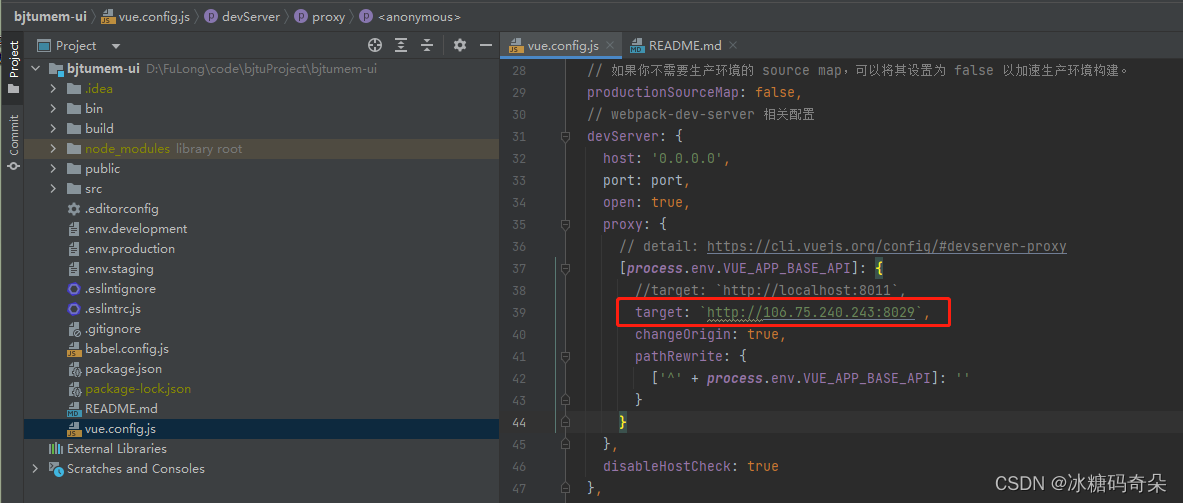Click the Select Opened File locate icon

[375, 45]
